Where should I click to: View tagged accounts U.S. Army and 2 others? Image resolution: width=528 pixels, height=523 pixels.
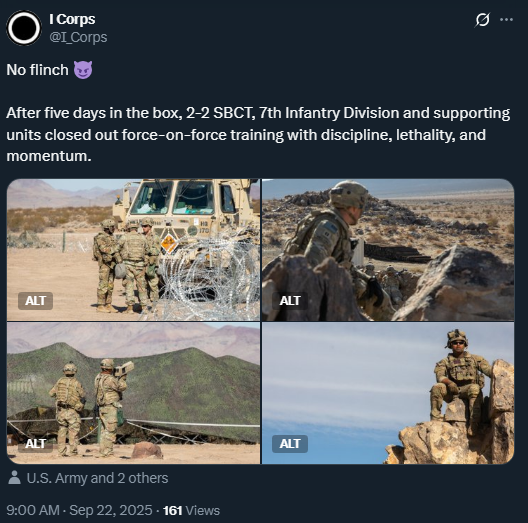pos(97,478)
